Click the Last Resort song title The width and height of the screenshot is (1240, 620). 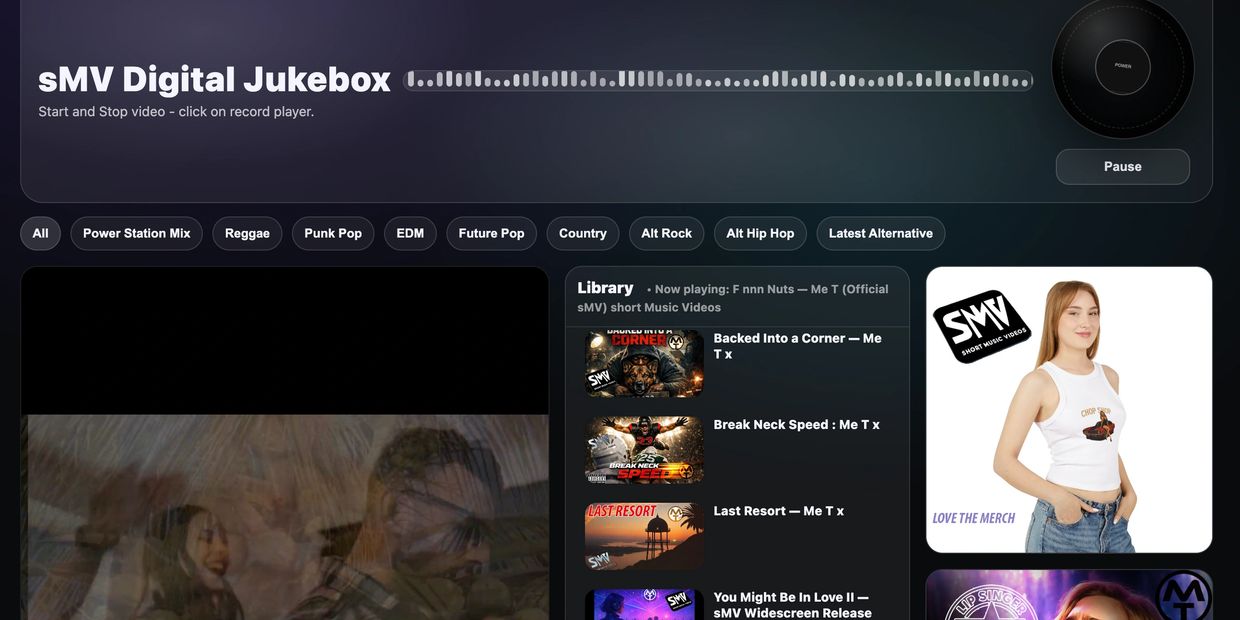(x=778, y=511)
